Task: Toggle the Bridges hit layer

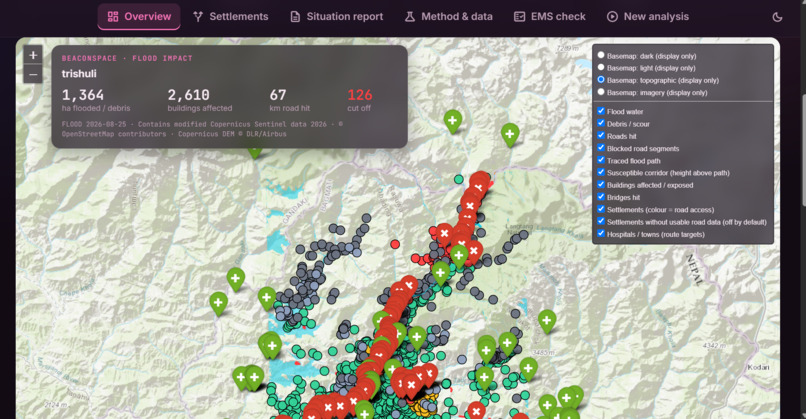Action: point(600,197)
